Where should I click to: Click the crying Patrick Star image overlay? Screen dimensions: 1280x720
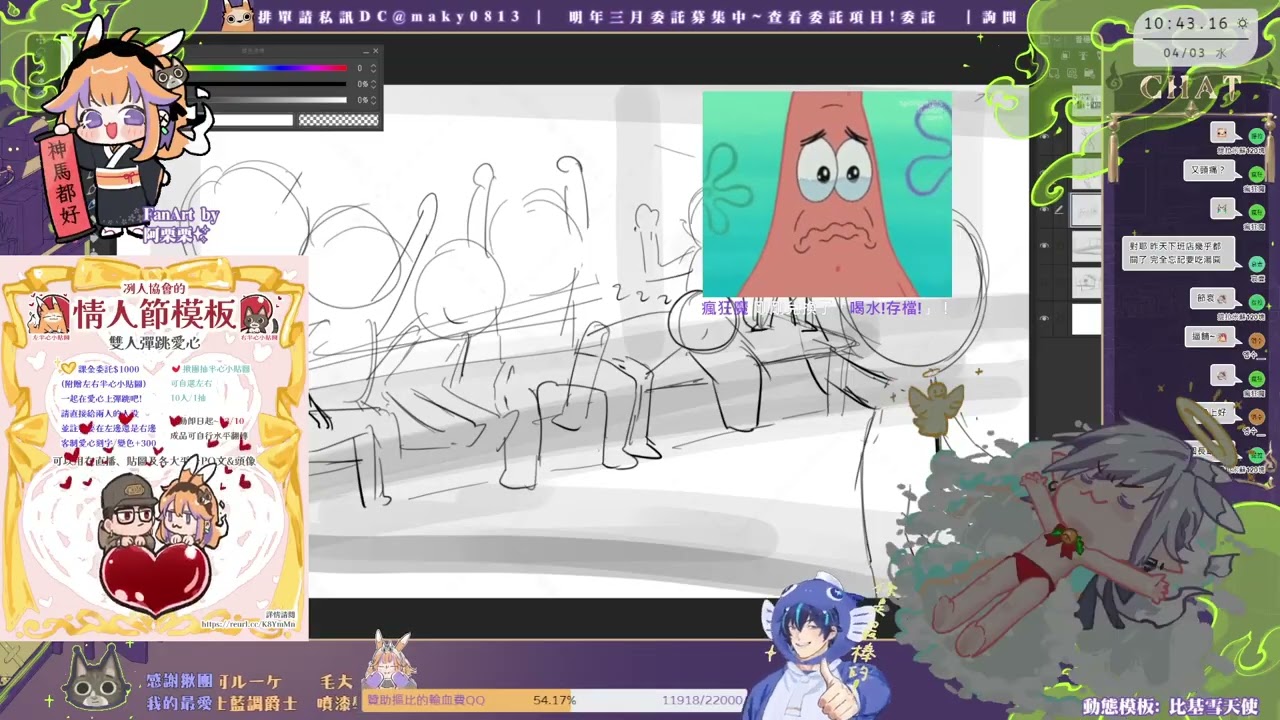click(827, 194)
